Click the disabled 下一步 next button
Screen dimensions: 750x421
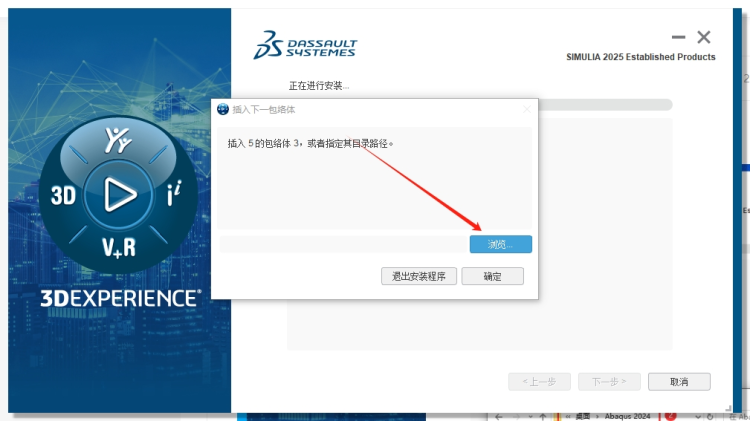coord(609,381)
